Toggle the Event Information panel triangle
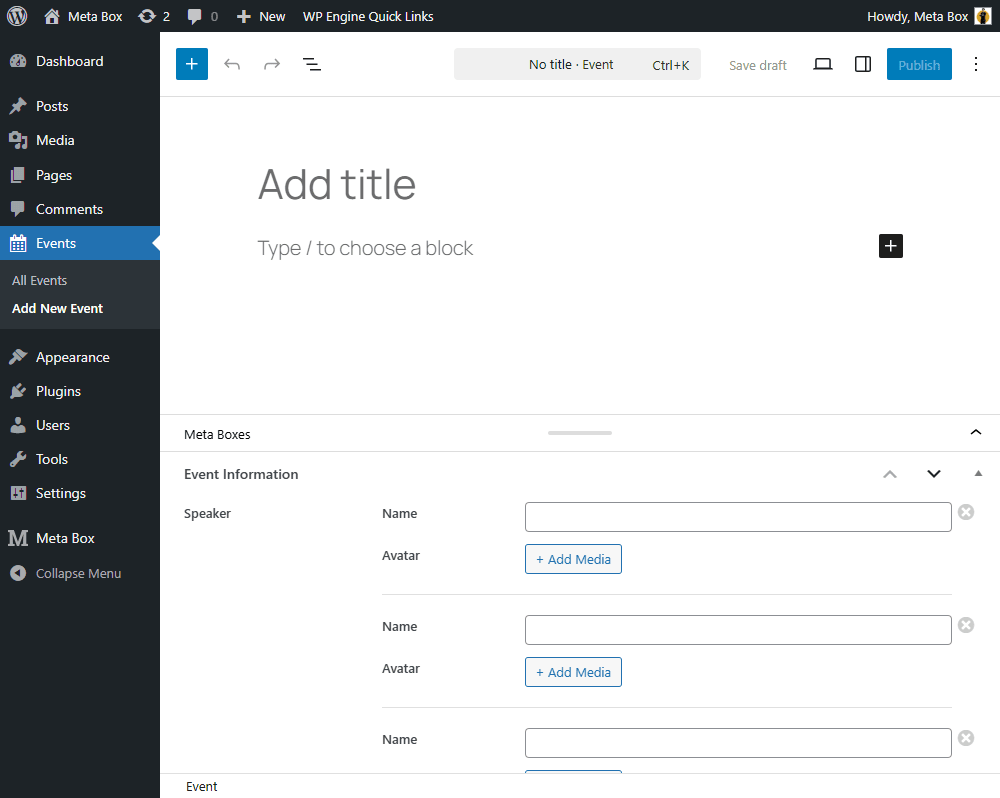Image resolution: width=1000 pixels, height=798 pixels. (978, 474)
